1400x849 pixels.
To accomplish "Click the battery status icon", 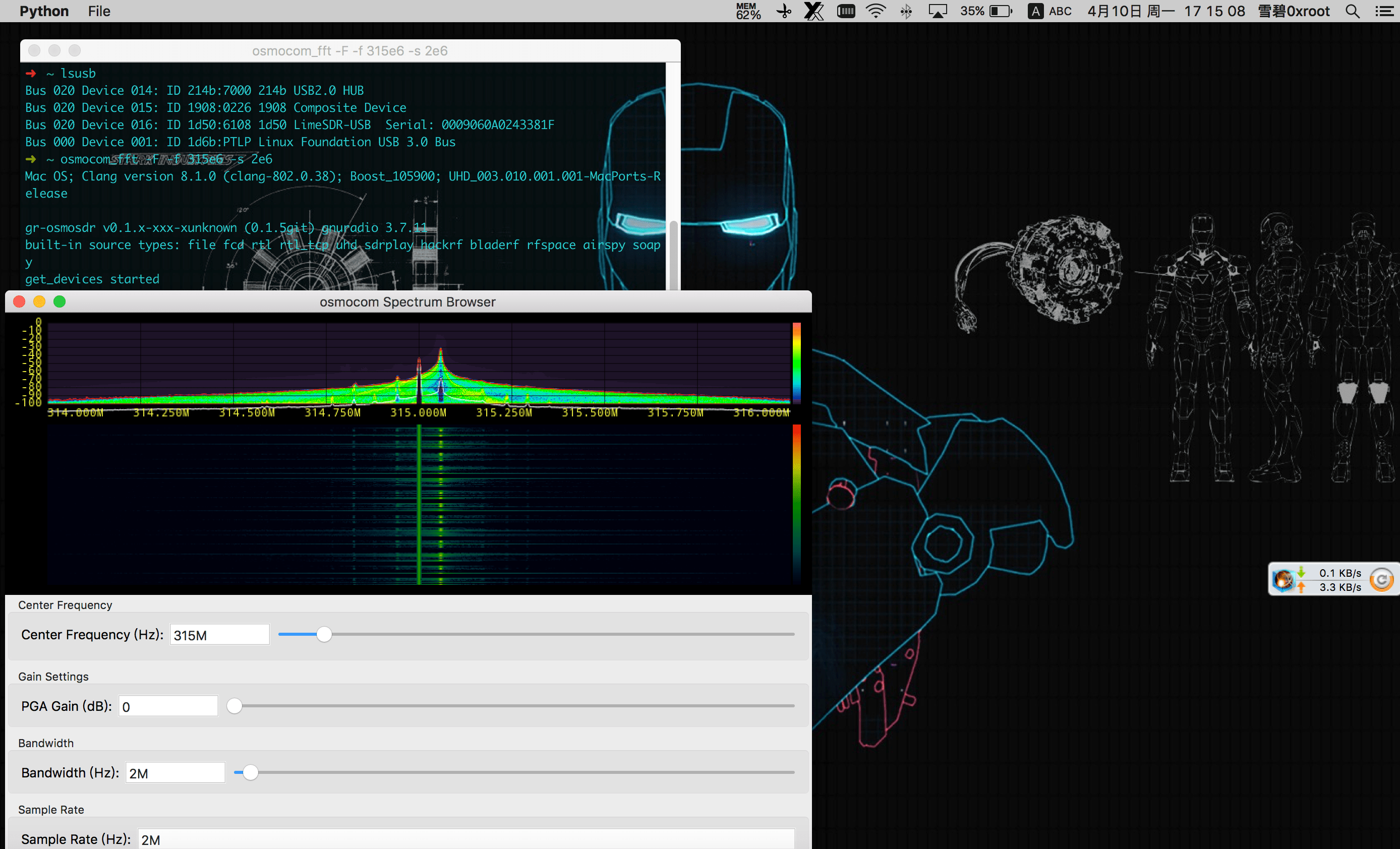I will [x=1001, y=12].
